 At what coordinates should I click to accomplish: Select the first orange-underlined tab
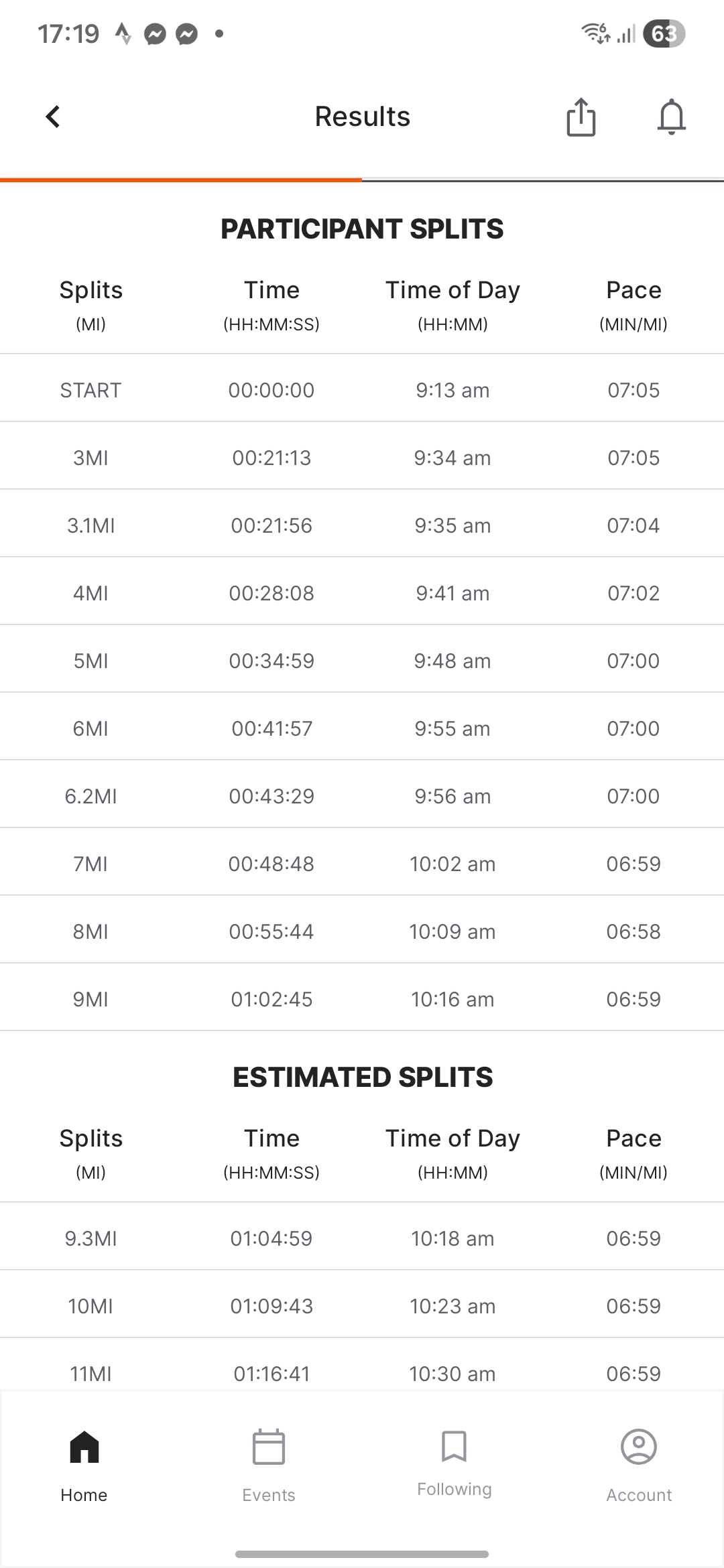click(181, 180)
